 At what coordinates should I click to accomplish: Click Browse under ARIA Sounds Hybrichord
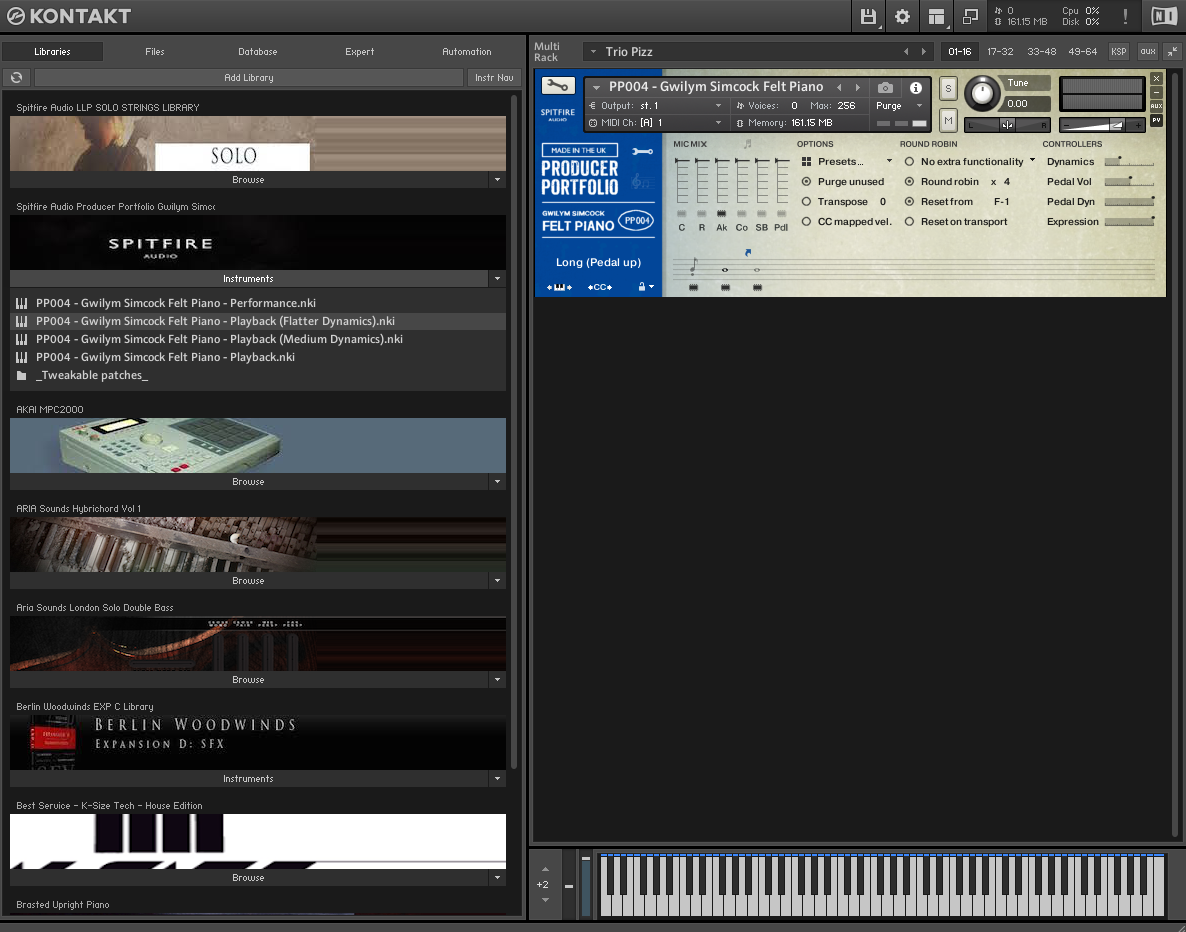point(248,581)
